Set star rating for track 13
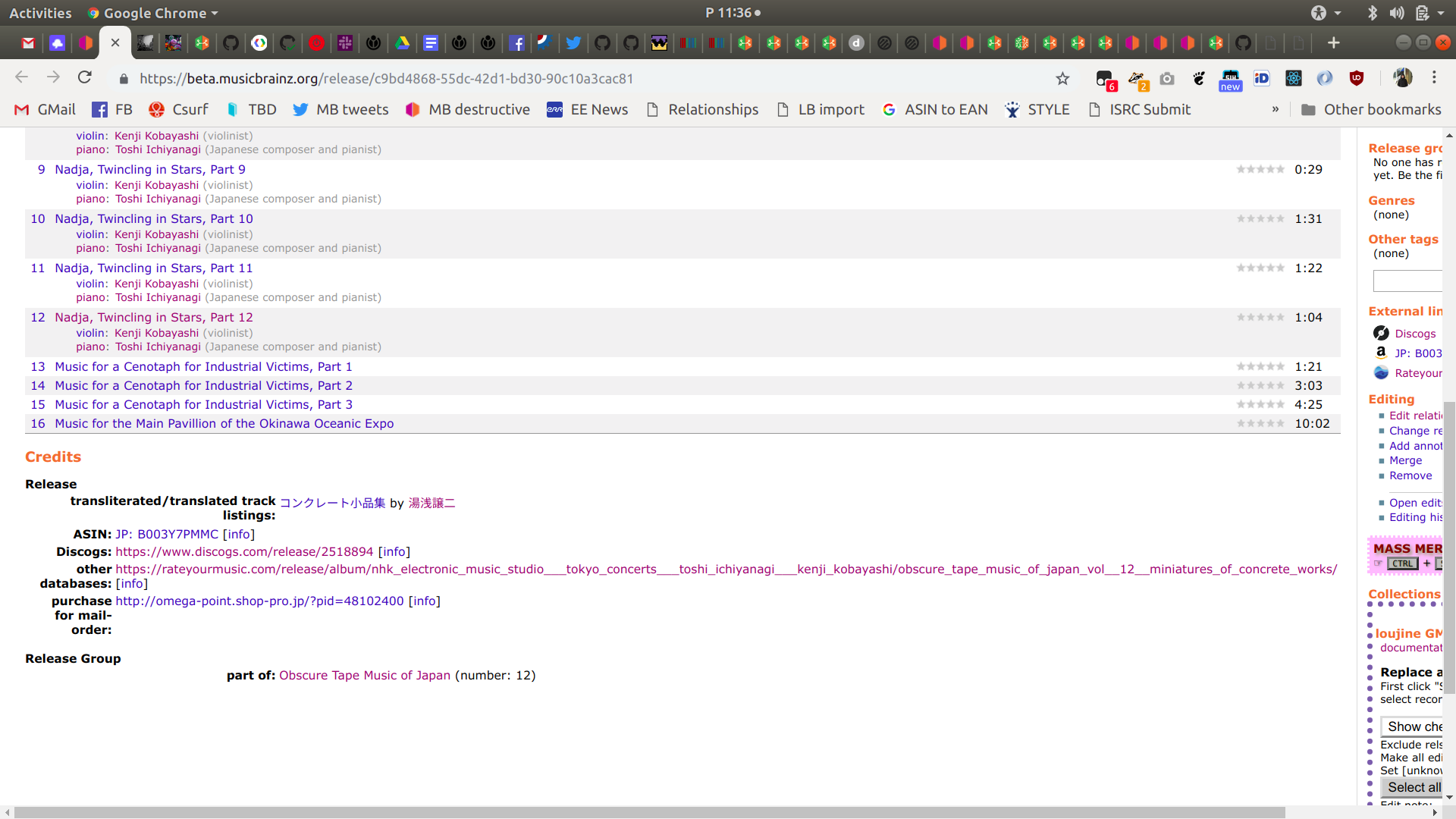Viewport: 1456px width, 819px height. pos(1260,366)
